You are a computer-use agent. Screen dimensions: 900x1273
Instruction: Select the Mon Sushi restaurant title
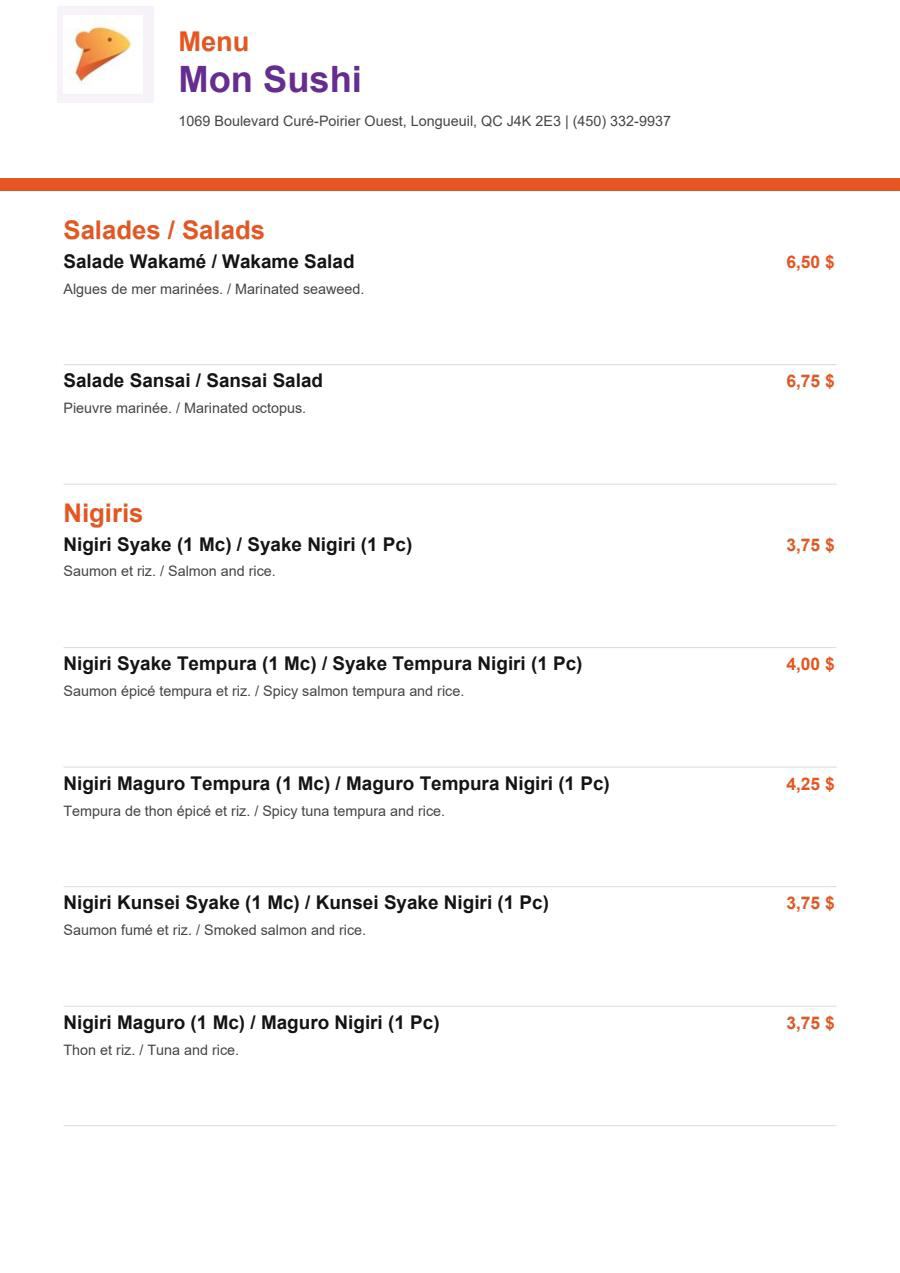click(270, 79)
